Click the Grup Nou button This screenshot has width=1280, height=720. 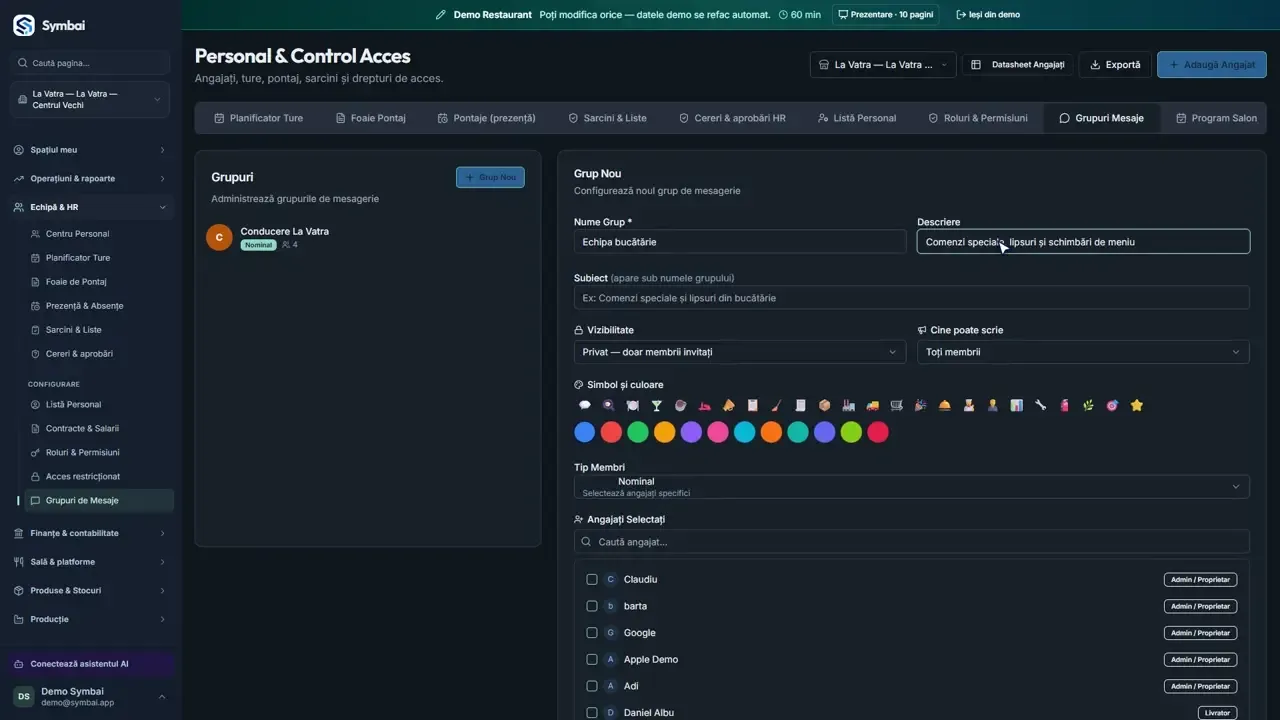tap(490, 177)
